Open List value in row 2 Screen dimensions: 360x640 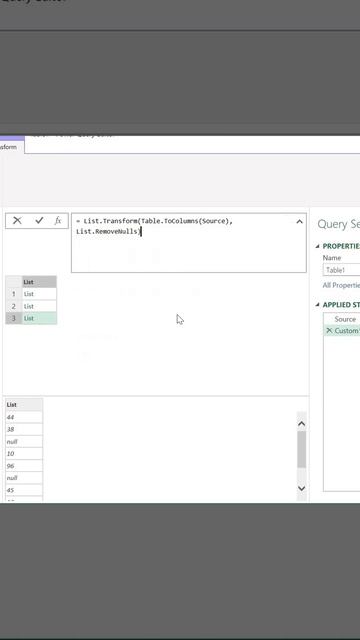40,306
